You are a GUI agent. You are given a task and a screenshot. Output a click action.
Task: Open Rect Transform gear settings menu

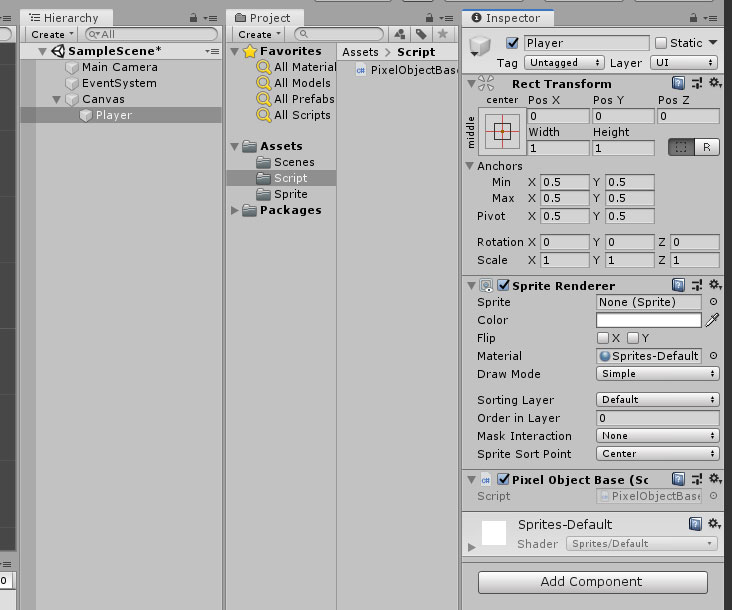pos(715,83)
